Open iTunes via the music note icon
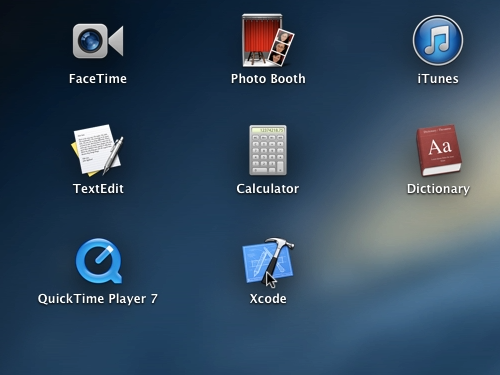This screenshot has width=500, height=375. click(438, 40)
